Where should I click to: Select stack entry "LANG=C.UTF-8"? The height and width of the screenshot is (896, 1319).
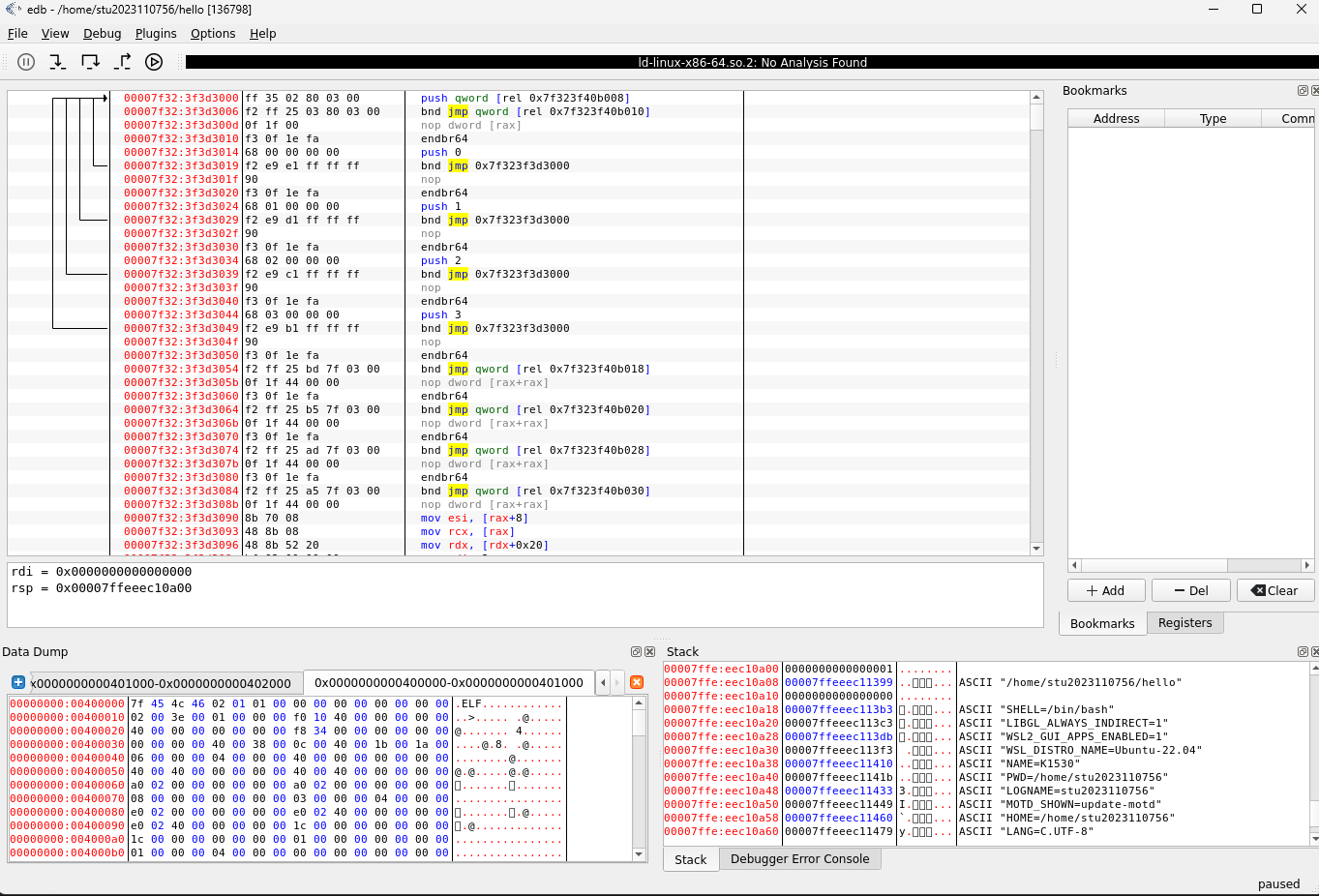(986, 831)
